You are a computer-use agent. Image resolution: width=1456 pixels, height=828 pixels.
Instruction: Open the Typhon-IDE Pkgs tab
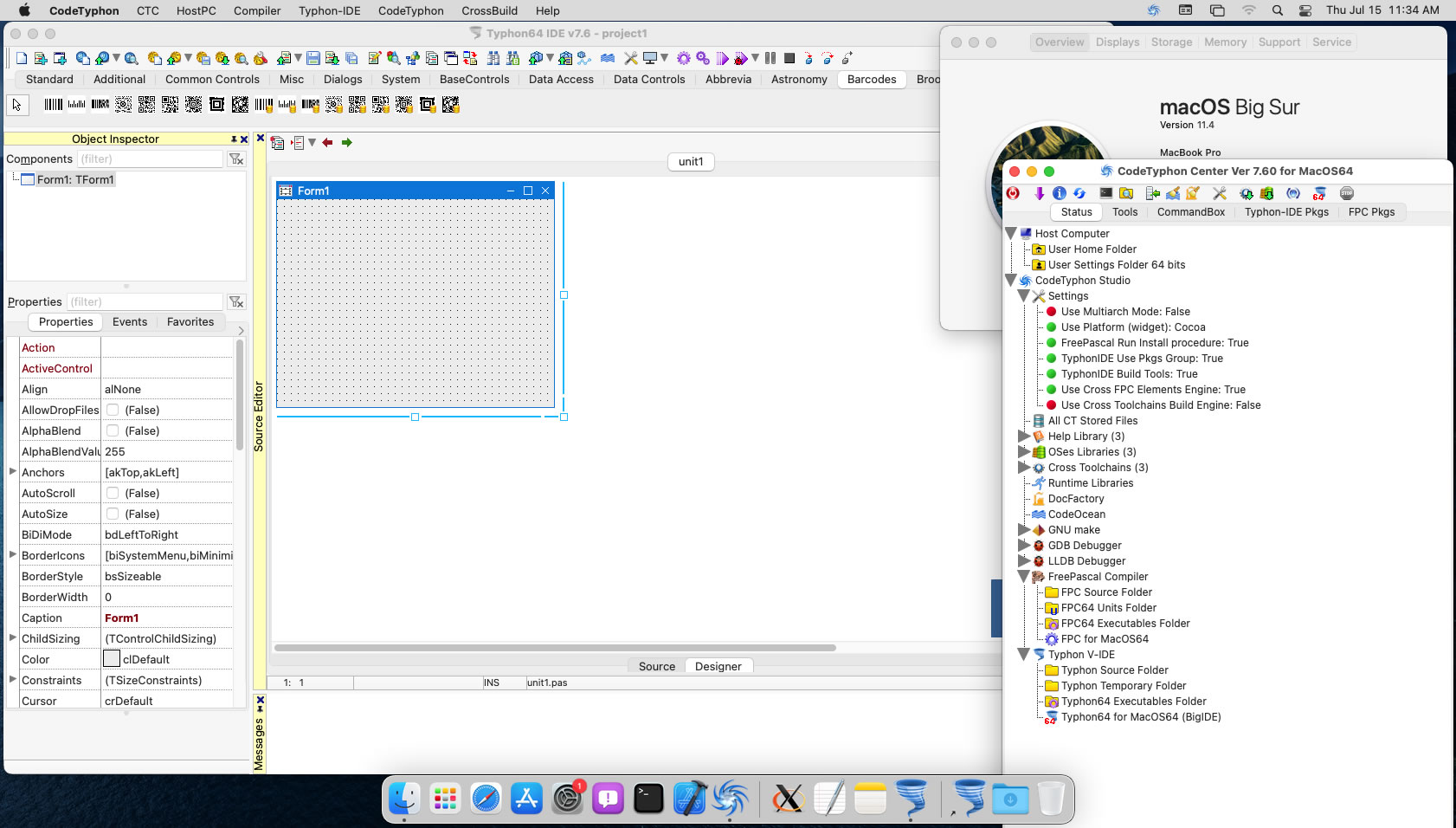(x=1286, y=212)
